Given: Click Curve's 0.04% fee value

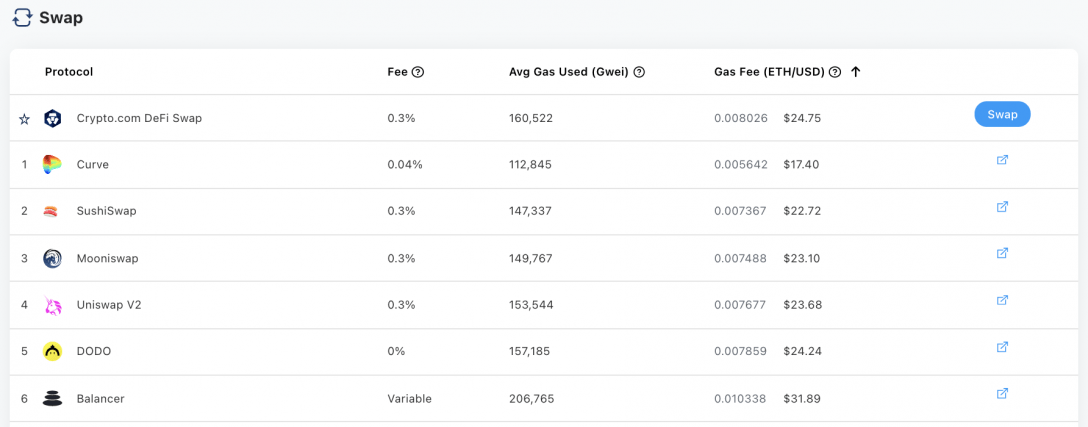Looking at the screenshot, I should [x=405, y=165].
